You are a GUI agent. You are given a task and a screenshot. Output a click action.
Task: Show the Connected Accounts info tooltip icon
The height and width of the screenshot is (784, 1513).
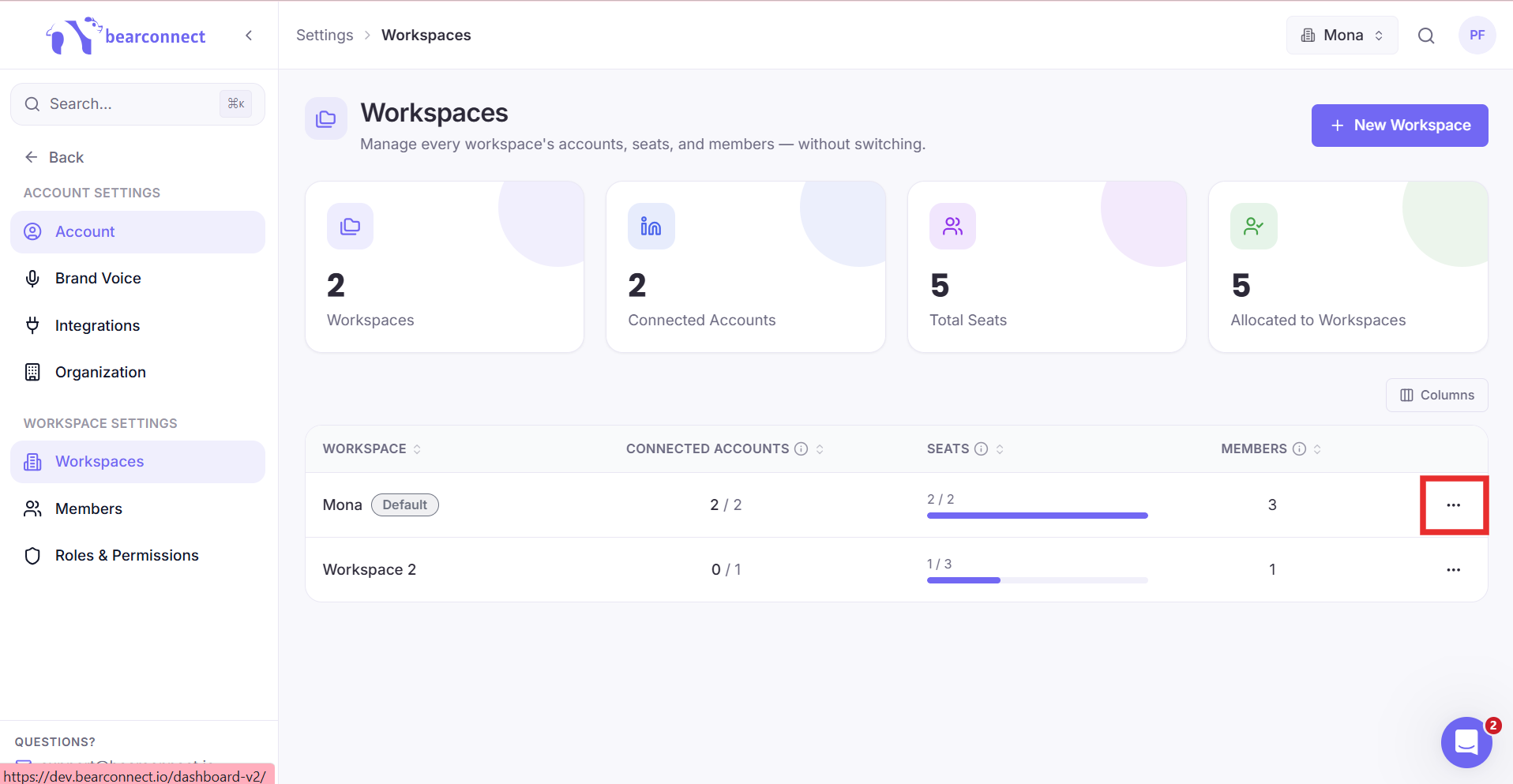pyautogui.click(x=801, y=449)
